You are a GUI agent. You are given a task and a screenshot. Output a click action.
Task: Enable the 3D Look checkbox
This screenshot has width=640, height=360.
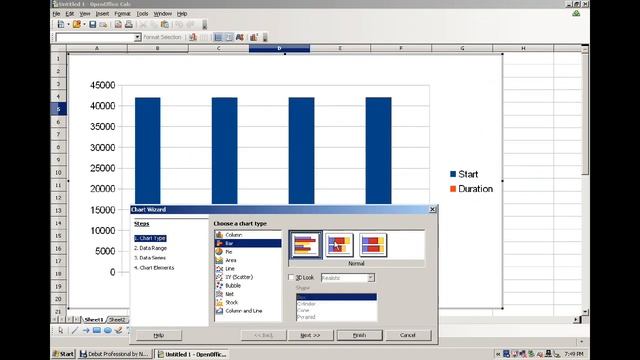point(291,278)
